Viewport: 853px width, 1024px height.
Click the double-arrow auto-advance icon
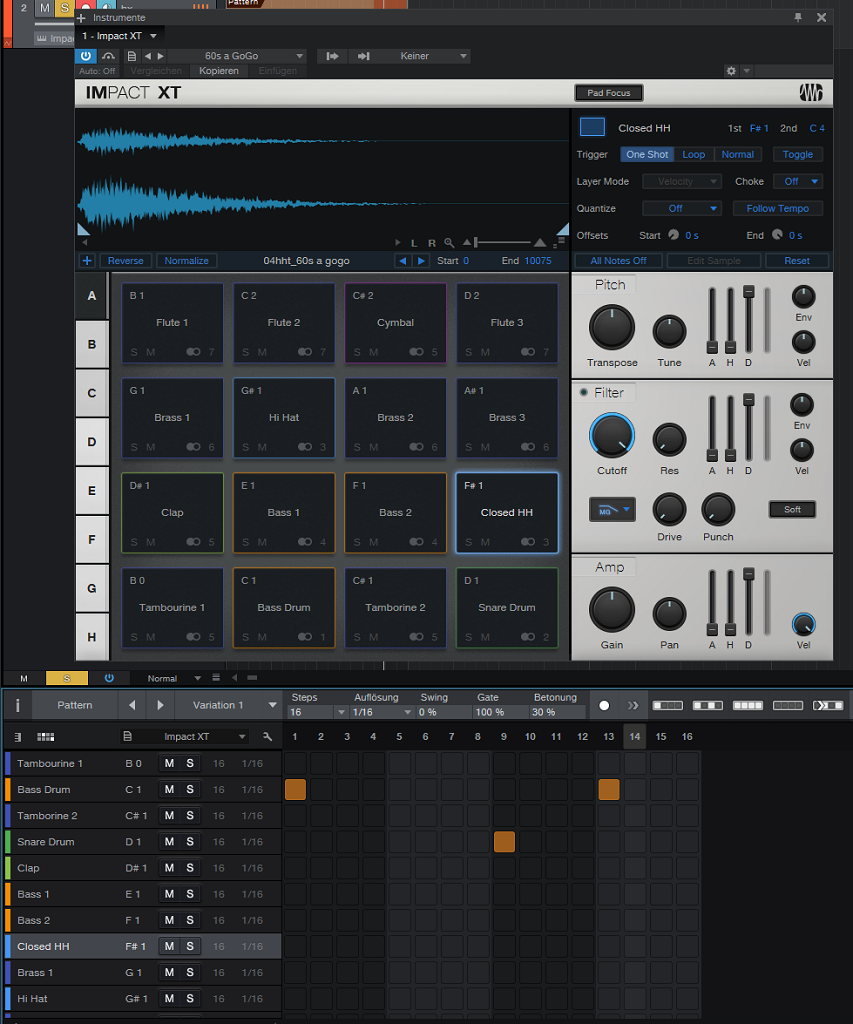[x=633, y=705]
